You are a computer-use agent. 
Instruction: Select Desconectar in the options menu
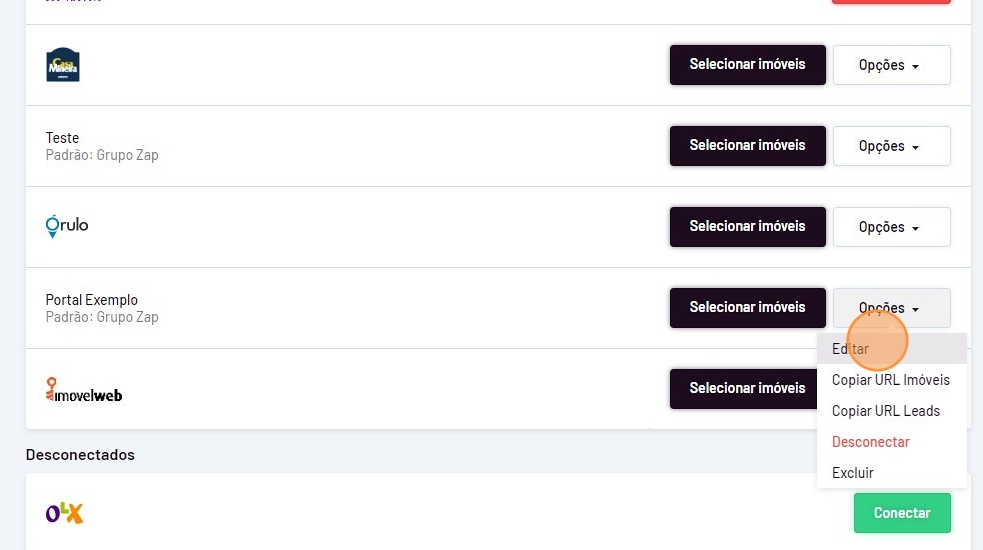[870, 442]
